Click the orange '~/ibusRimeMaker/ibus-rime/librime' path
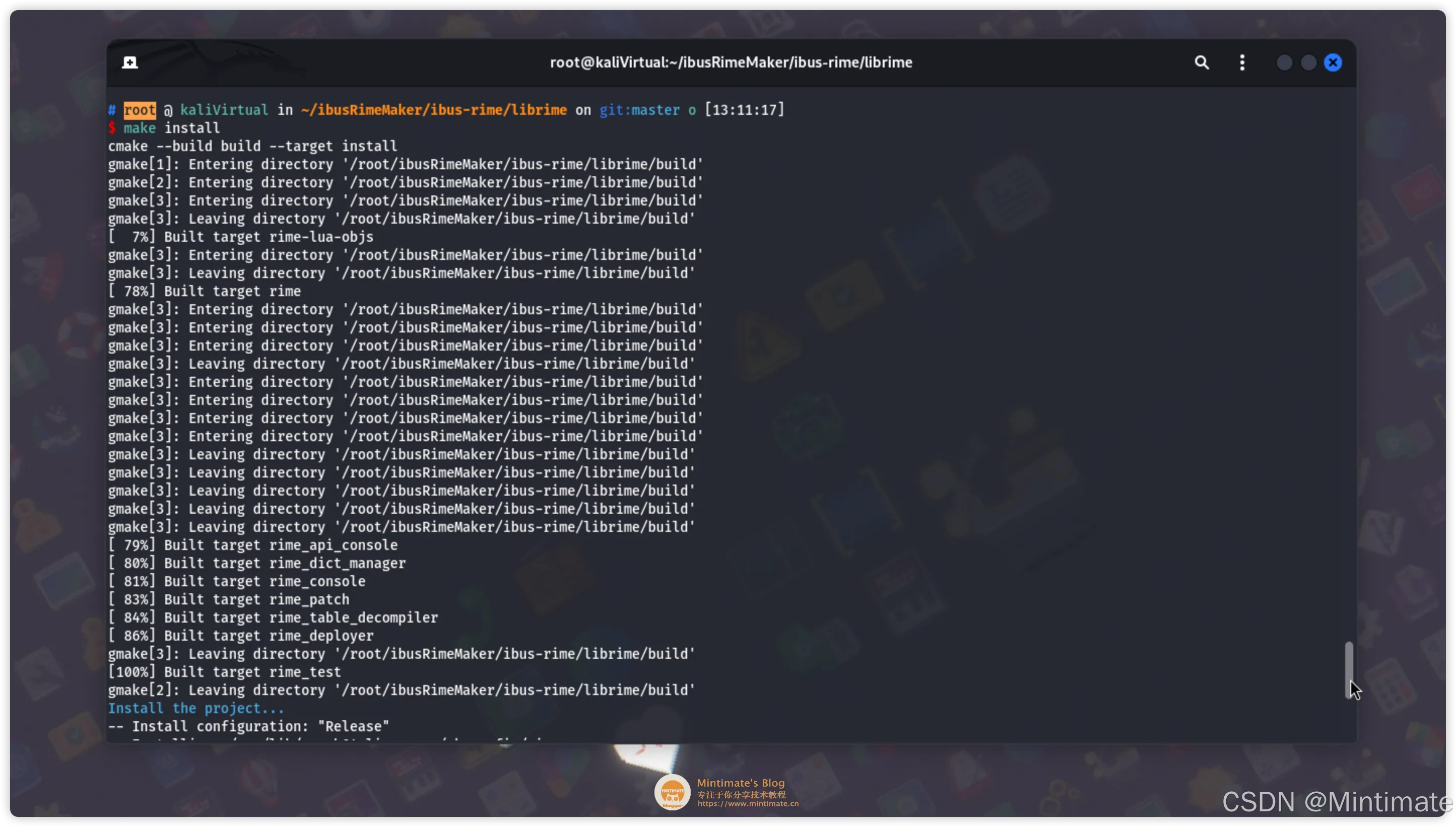 434,110
